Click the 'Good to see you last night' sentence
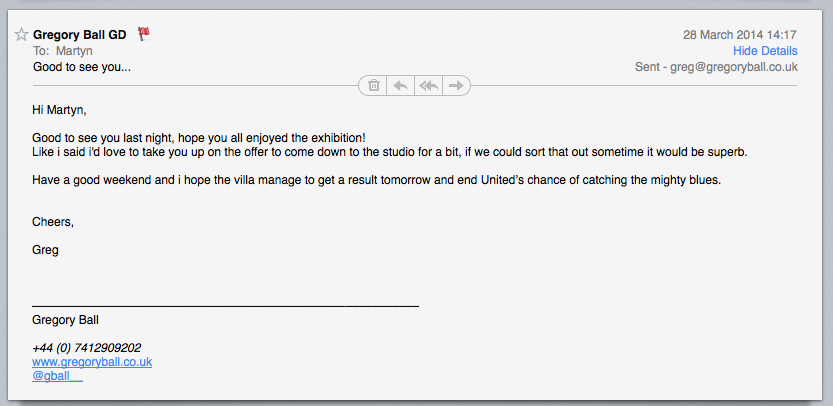 199,137
